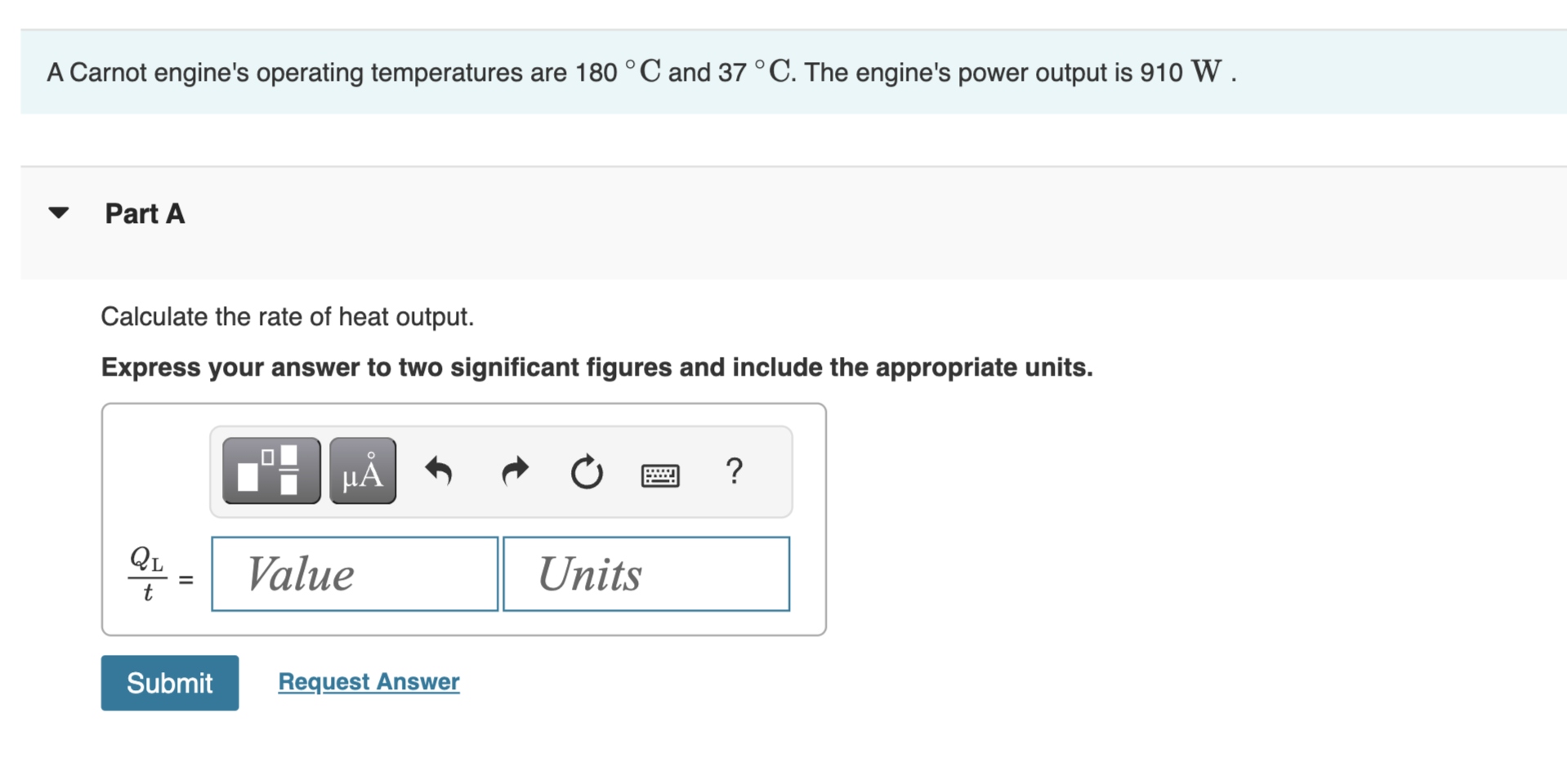Click the QL/t equation label
This screenshot has height=784, width=1567.
(149, 573)
